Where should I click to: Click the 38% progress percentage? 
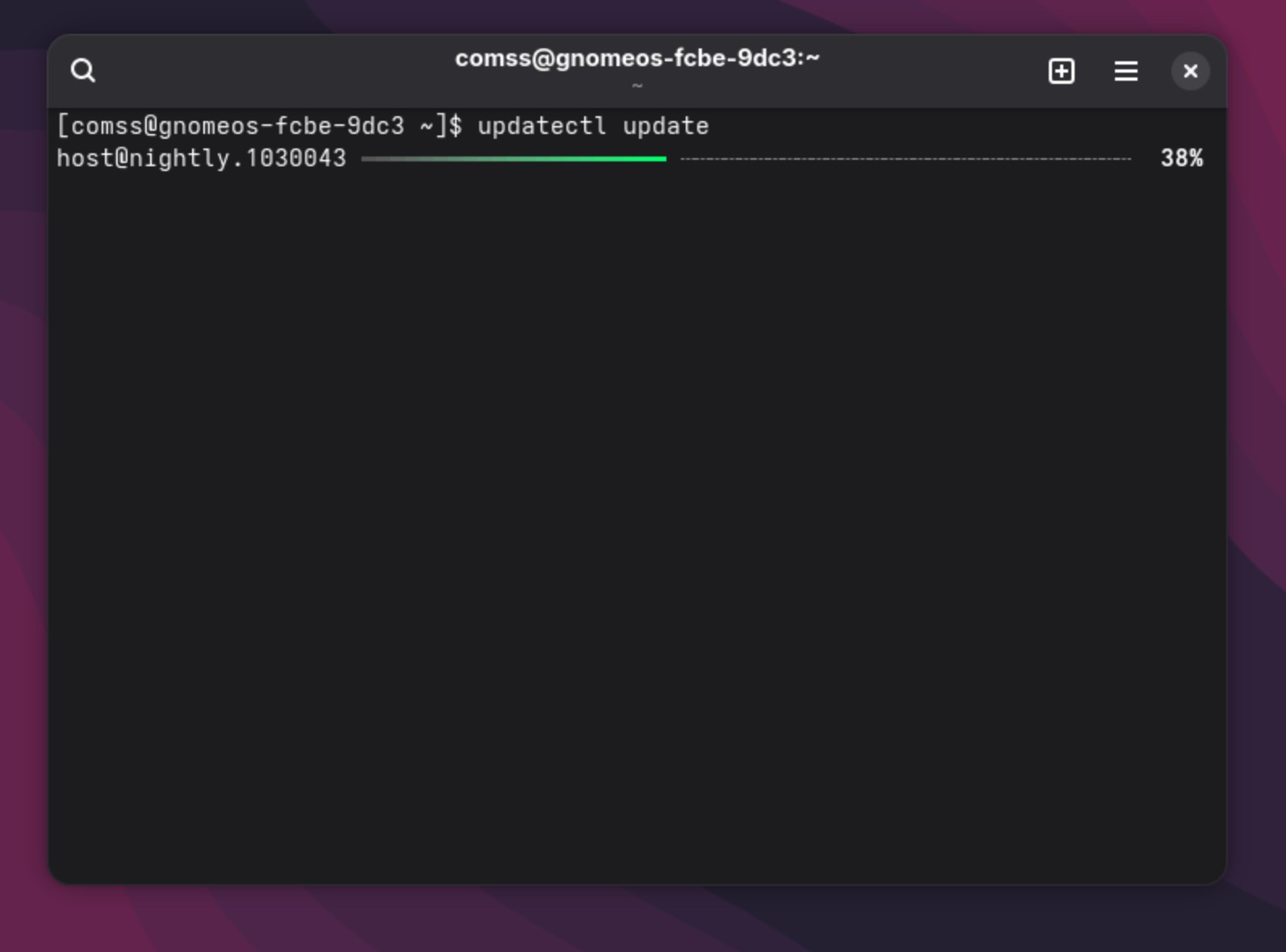[x=1181, y=158]
